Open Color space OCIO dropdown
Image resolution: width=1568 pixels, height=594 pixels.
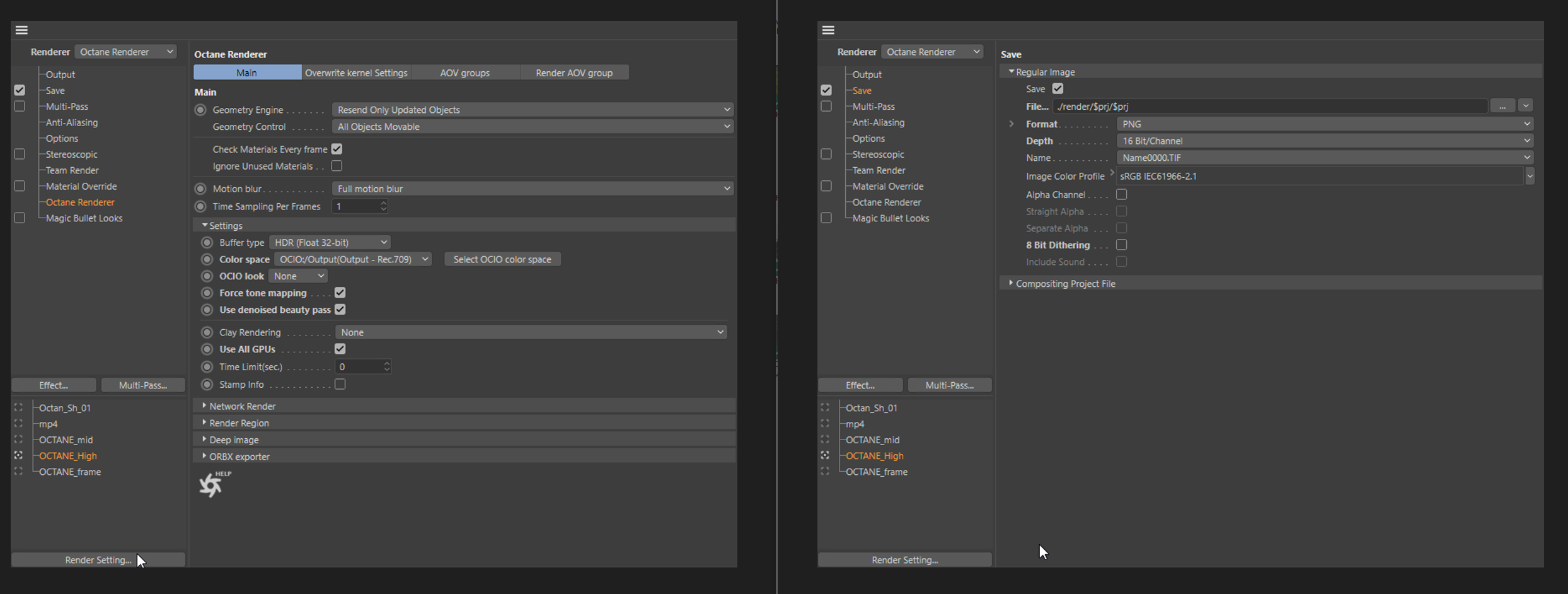(353, 259)
